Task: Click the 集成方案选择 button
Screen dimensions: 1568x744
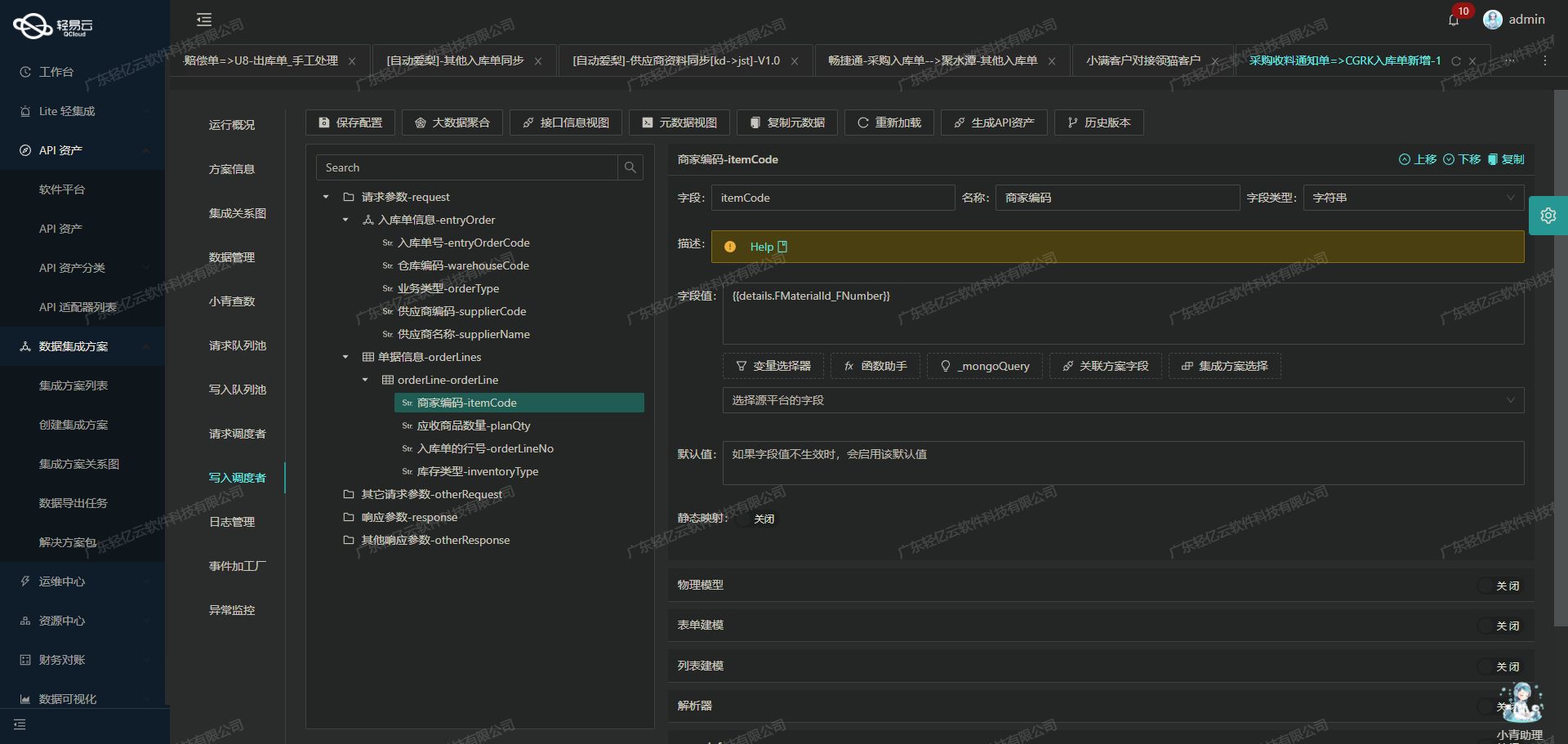Action: tap(1225, 366)
